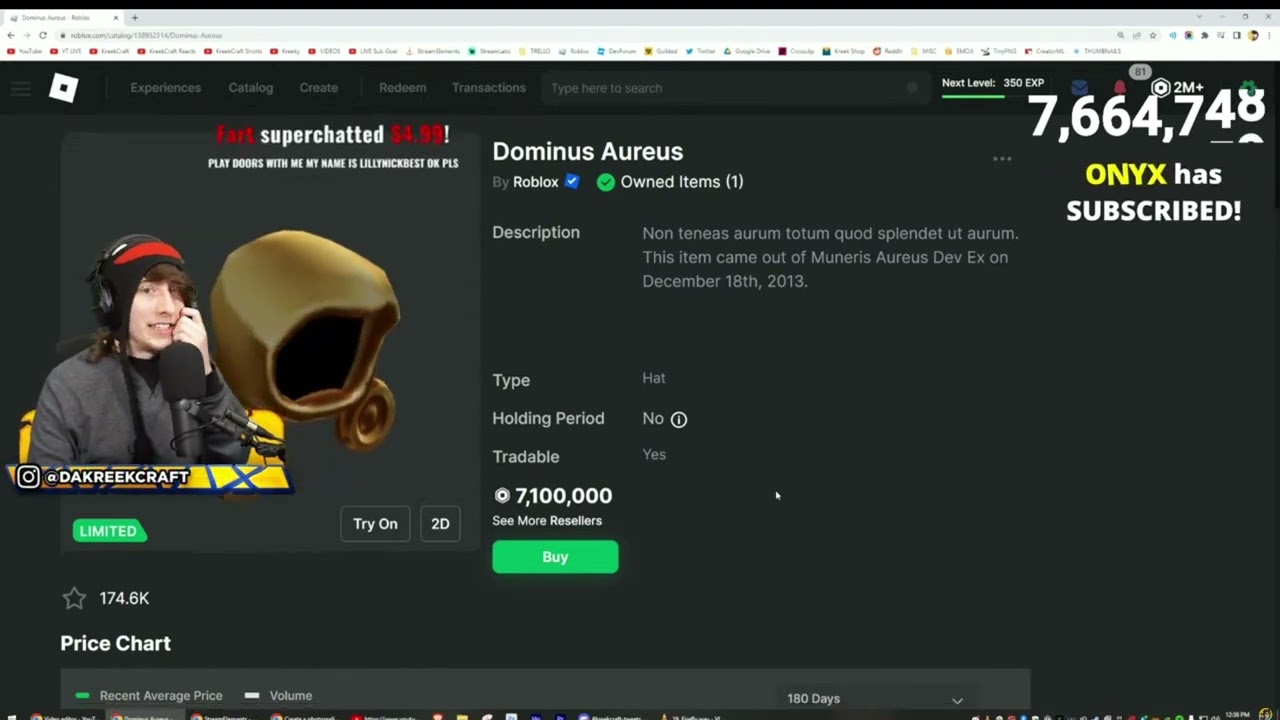Open the Reddit bookmark

[x=888, y=51]
